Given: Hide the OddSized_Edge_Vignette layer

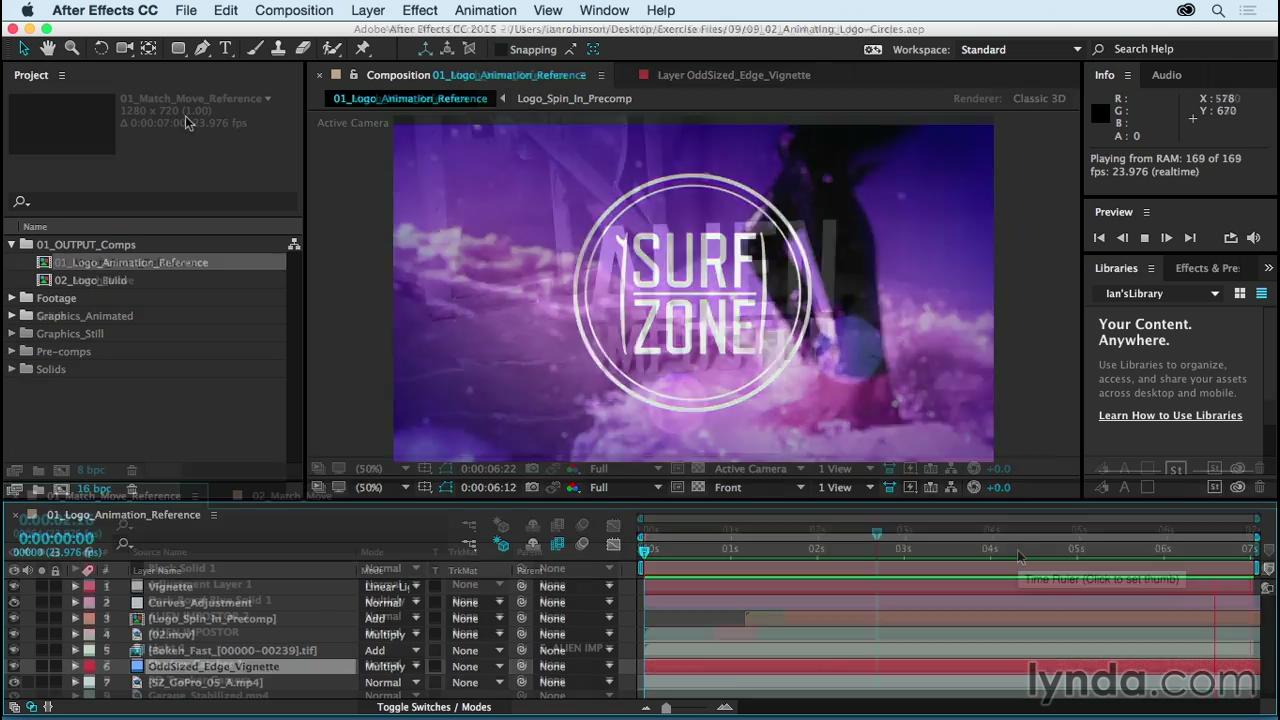Looking at the screenshot, I should (14, 666).
